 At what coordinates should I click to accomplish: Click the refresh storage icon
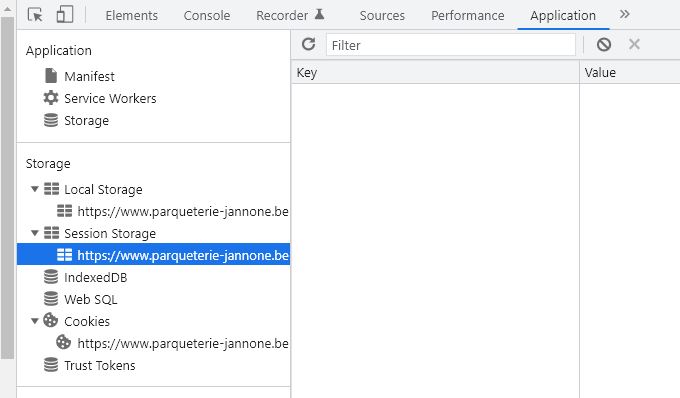pos(308,44)
